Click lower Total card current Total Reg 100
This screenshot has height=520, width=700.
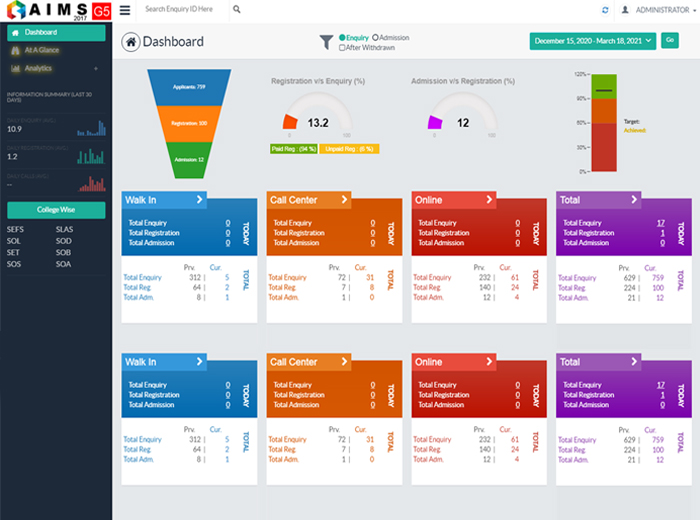point(658,450)
